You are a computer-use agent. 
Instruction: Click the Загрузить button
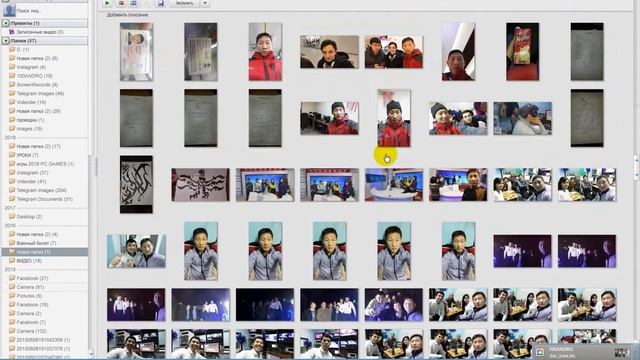click(184, 3)
